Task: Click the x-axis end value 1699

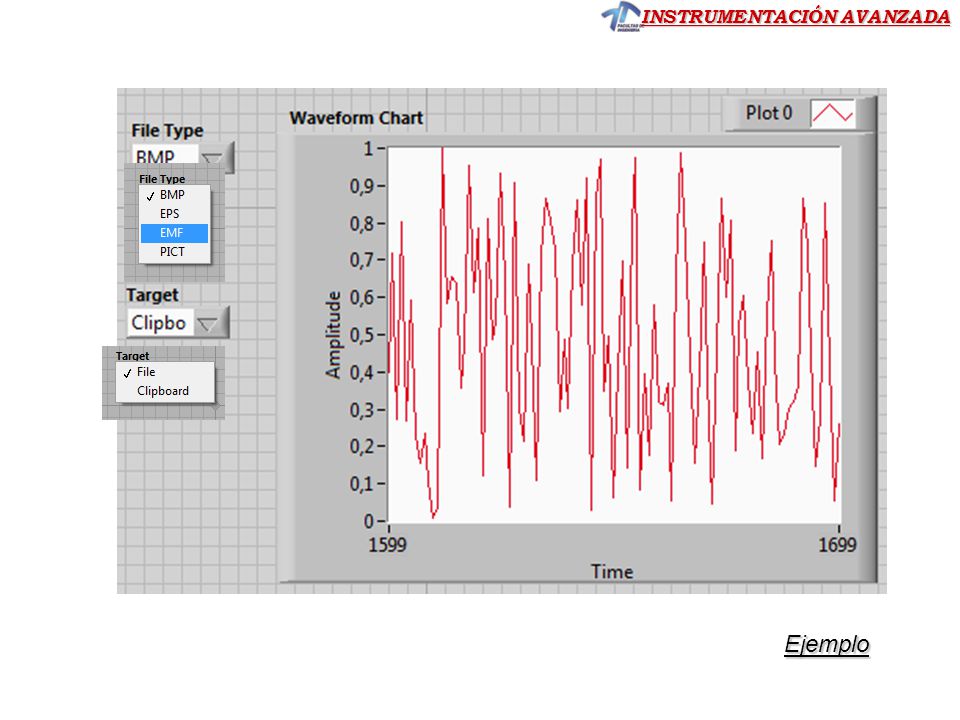Action: coord(837,544)
